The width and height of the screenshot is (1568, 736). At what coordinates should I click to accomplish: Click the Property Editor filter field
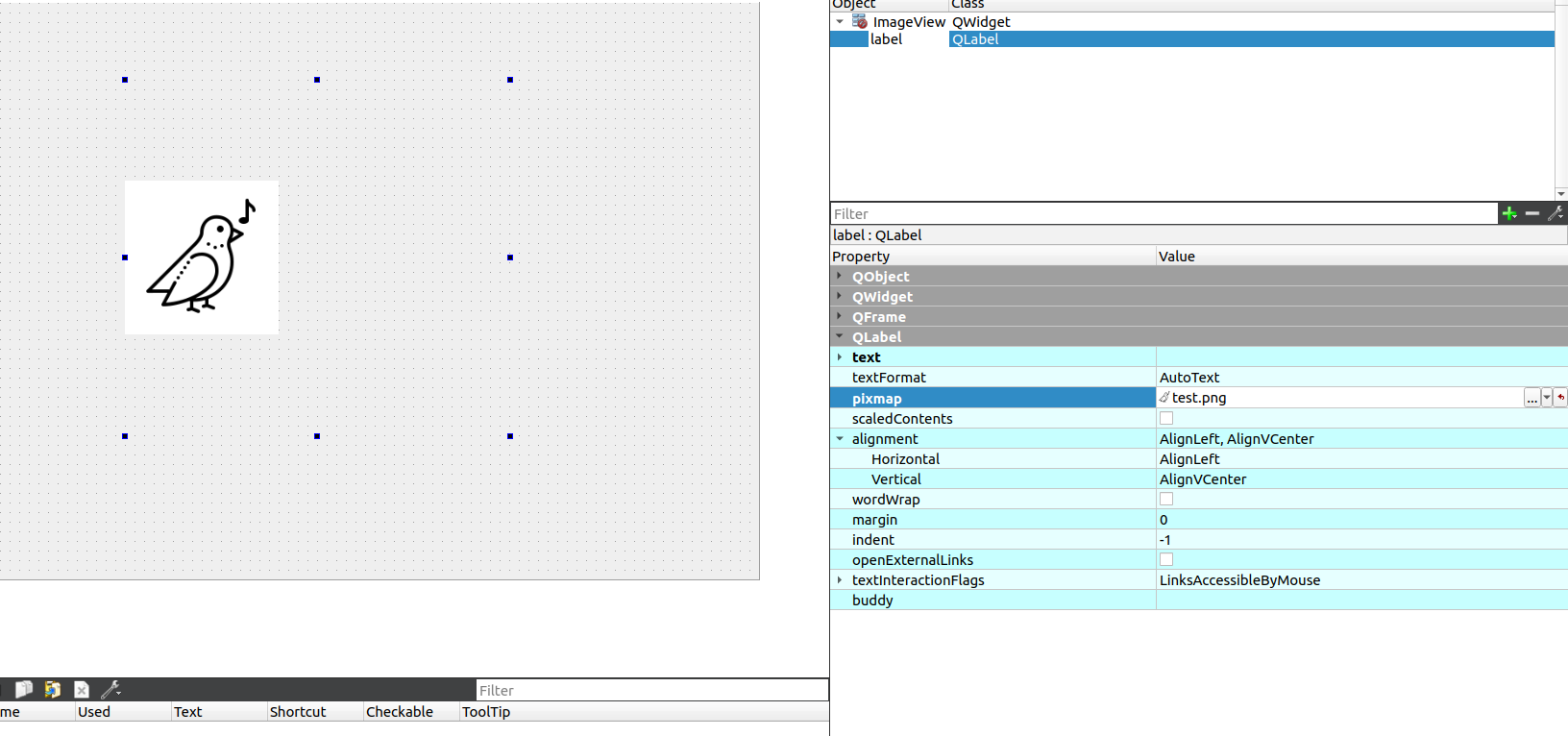[1164, 213]
